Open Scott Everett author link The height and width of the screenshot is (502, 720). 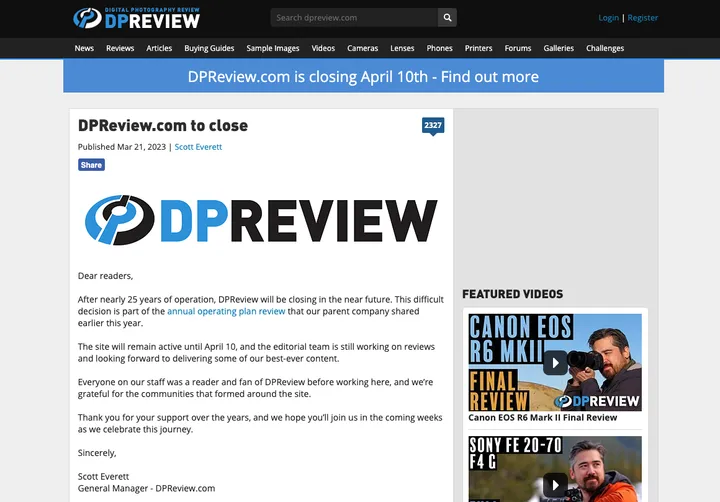coord(198,147)
